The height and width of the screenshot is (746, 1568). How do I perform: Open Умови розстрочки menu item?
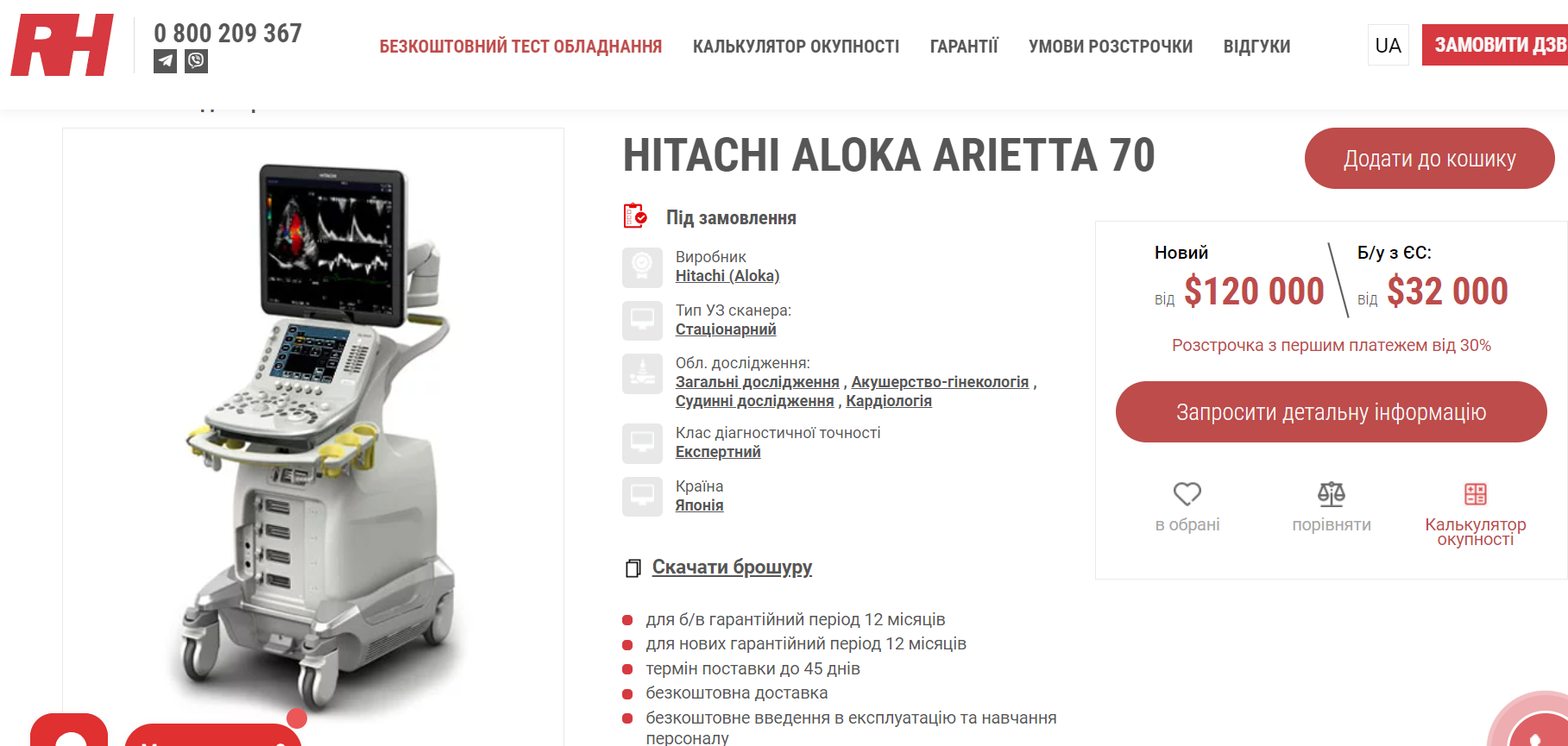pyautogui.click(x=1111, y=47)
